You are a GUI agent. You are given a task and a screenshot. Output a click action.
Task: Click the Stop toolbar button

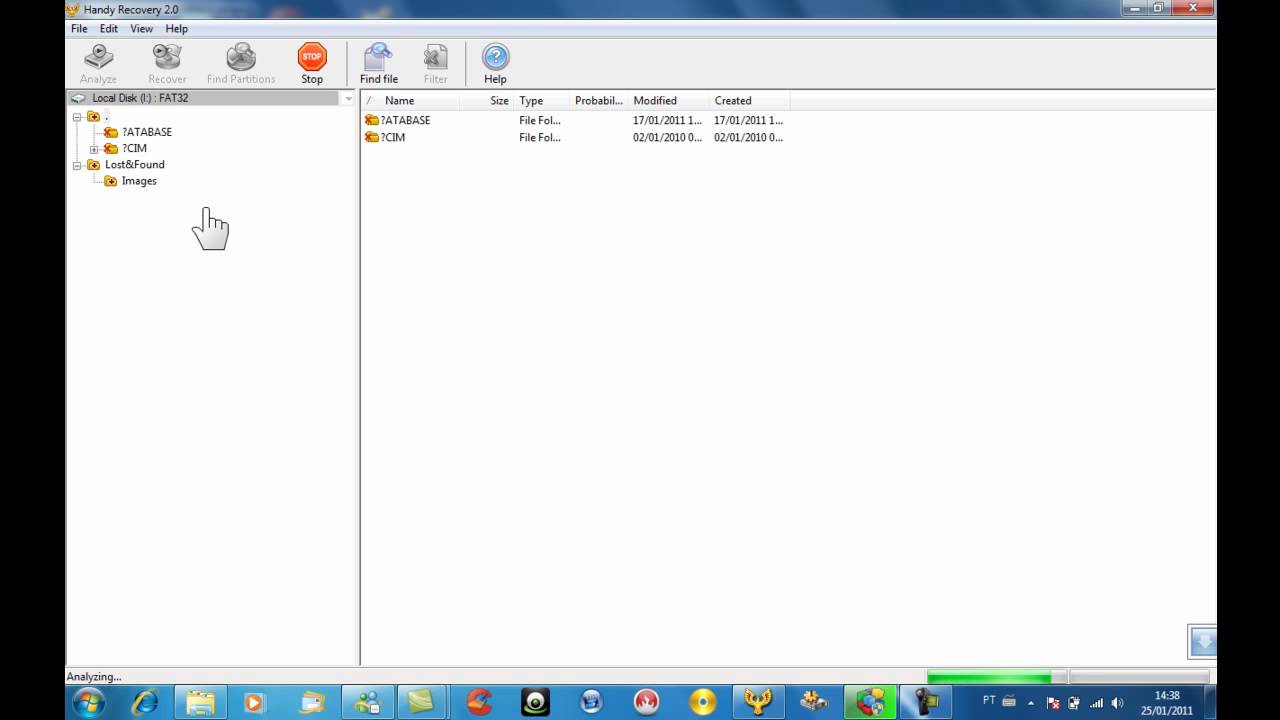[x=312, y=64]
